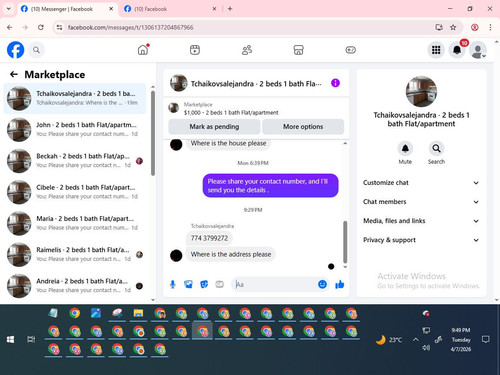Image resolution: width=500 pixels, height=375 pixels.
Task: Click the 774 3799272 message bubble
Action: (209, 238)
